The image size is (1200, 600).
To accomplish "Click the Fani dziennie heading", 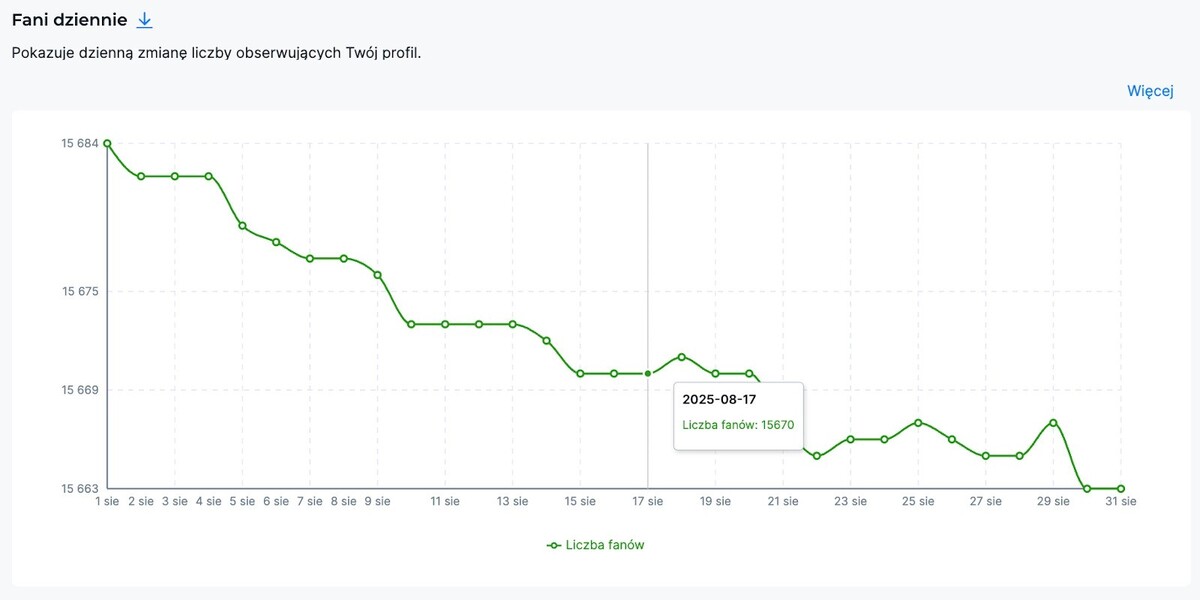I will click(x=69, y=20).
